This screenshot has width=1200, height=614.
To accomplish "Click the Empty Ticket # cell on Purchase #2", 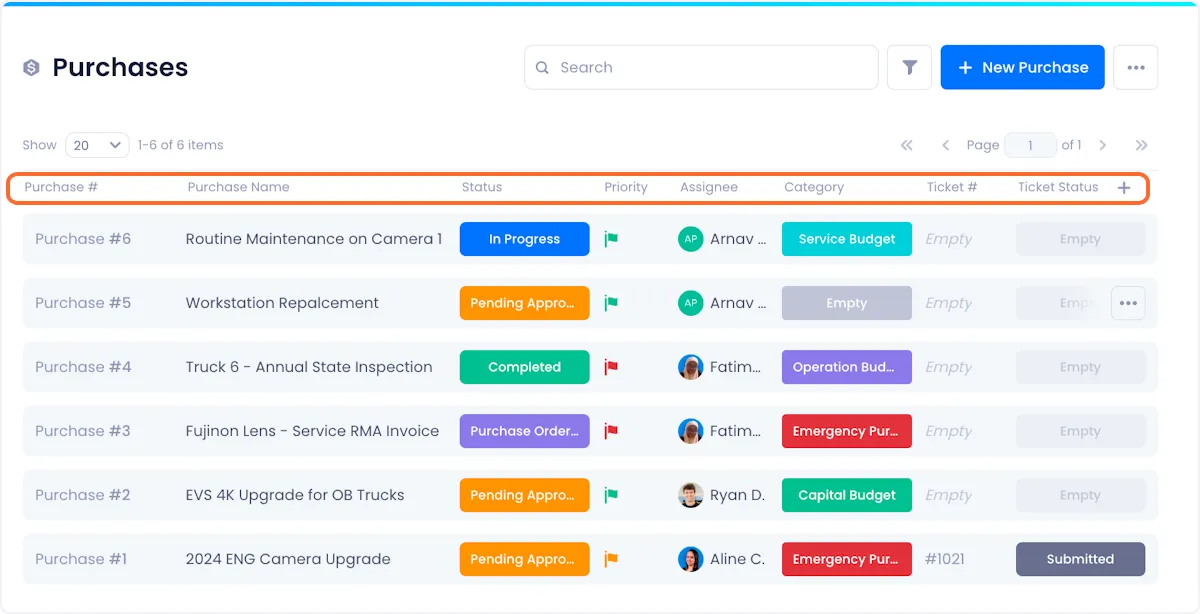I will 948,495.
